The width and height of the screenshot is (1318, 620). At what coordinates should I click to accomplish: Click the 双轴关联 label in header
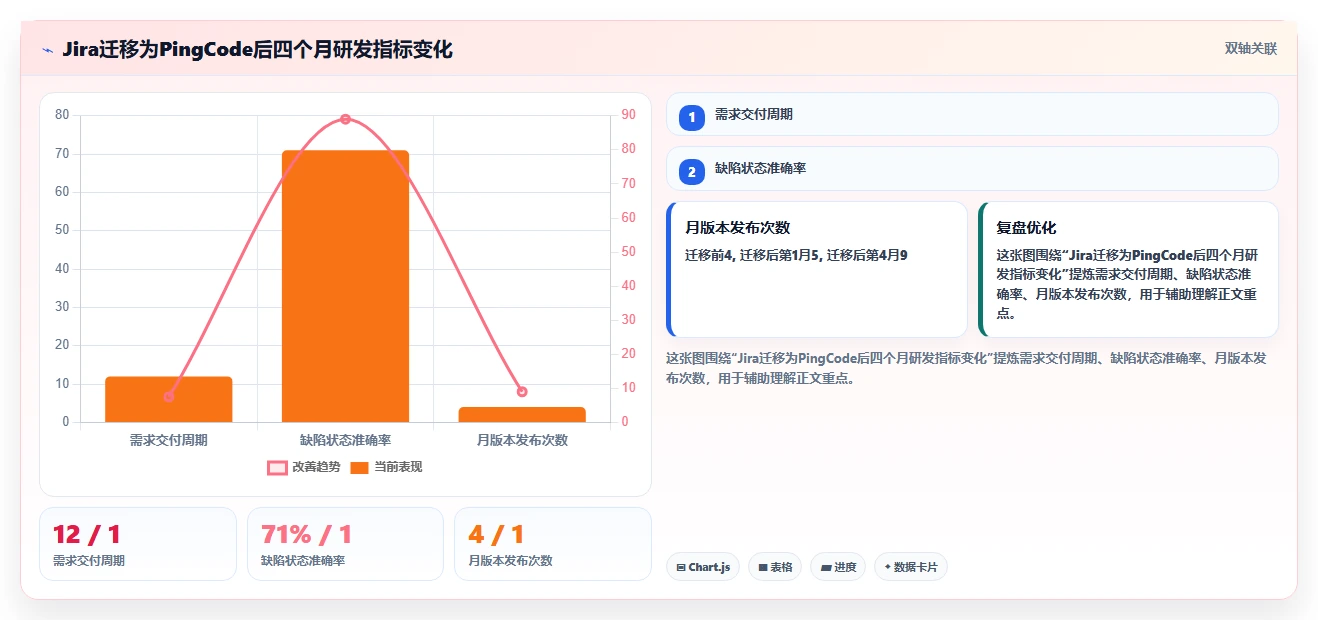coord(1251,49)
